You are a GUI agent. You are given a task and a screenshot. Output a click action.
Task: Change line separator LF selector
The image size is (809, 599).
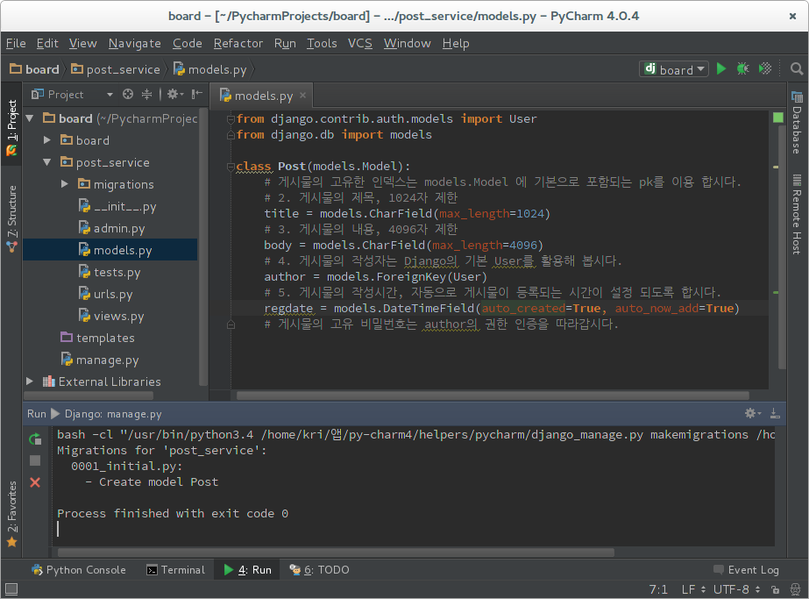tap(693, 589)
